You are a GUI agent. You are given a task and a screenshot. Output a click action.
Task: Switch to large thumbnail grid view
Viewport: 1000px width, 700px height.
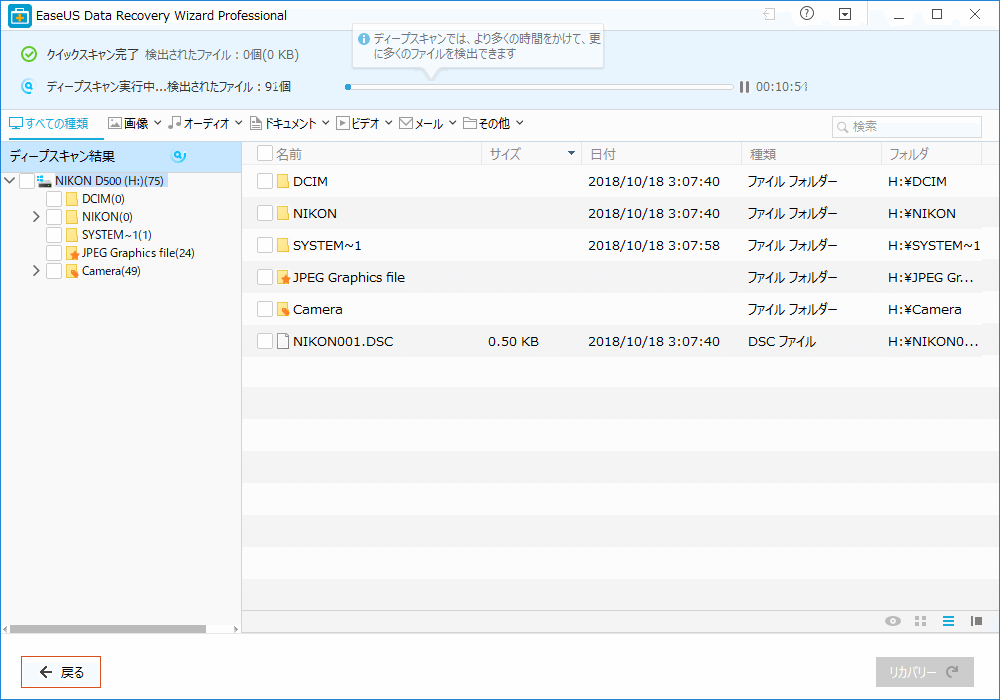tap(920, 621)
